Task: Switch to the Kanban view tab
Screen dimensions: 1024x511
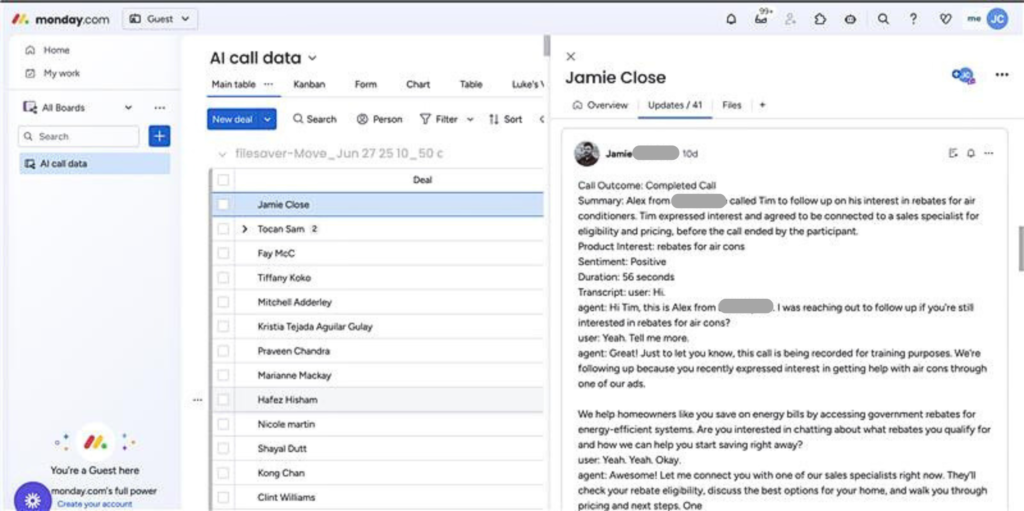Action: click(309, 85)
